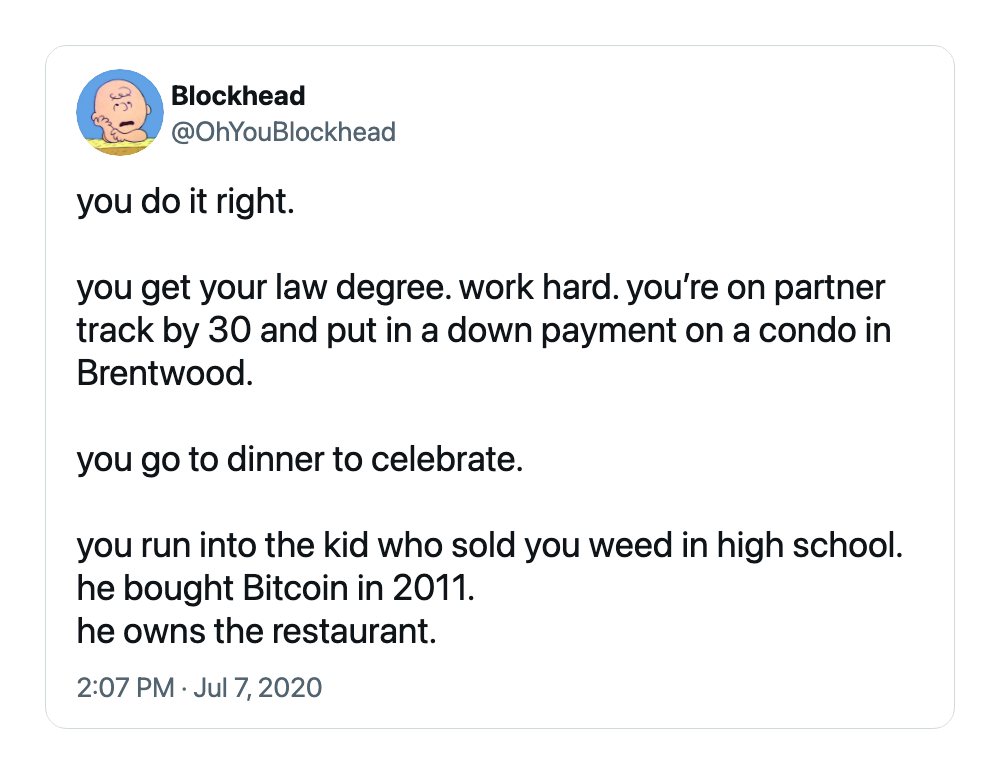Click the sentence "you get your law degree."
Image resolution: width=1000 pixels, height=774 pixels.
pos(265,289)
